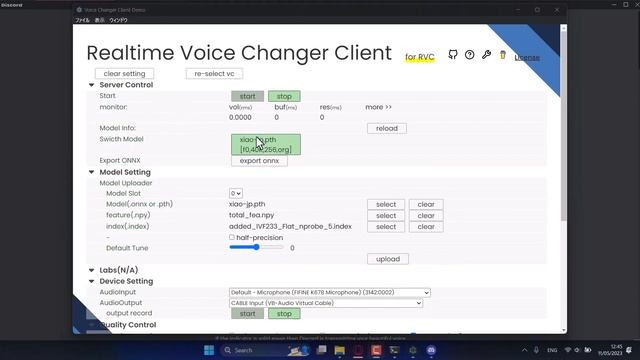Screen dimensions: 640x360
Task: Expand the Labs(N/A) section
Action: [91, 270]
